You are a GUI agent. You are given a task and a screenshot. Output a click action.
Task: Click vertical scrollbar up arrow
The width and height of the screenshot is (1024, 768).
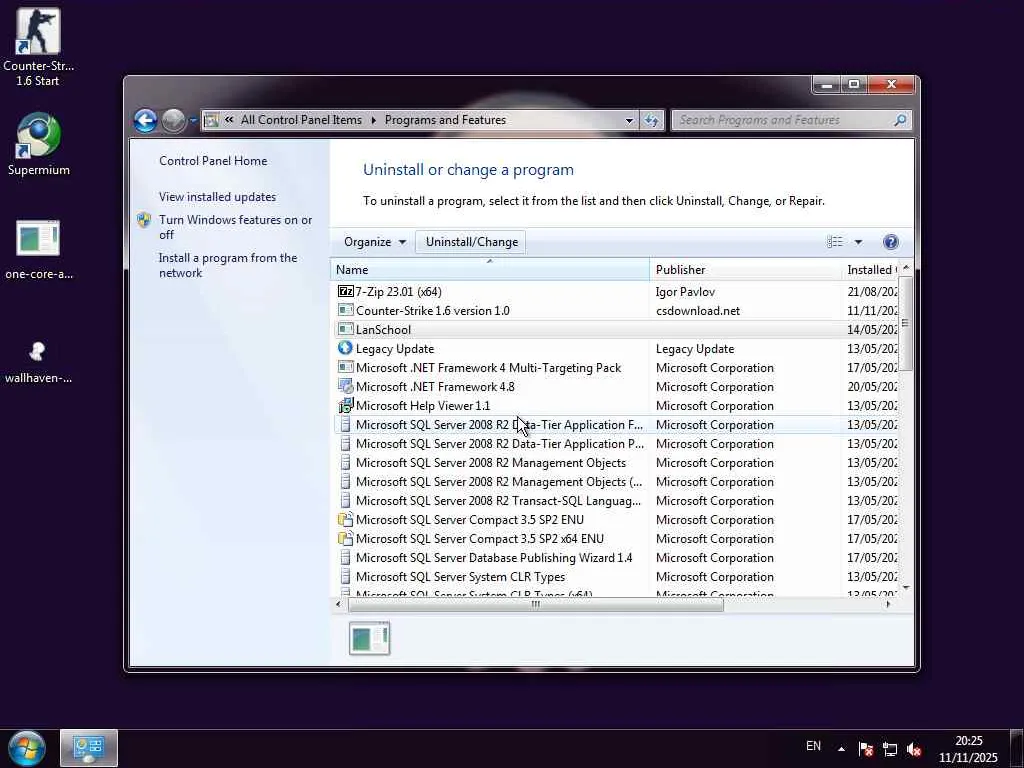(x=905, y=268)
